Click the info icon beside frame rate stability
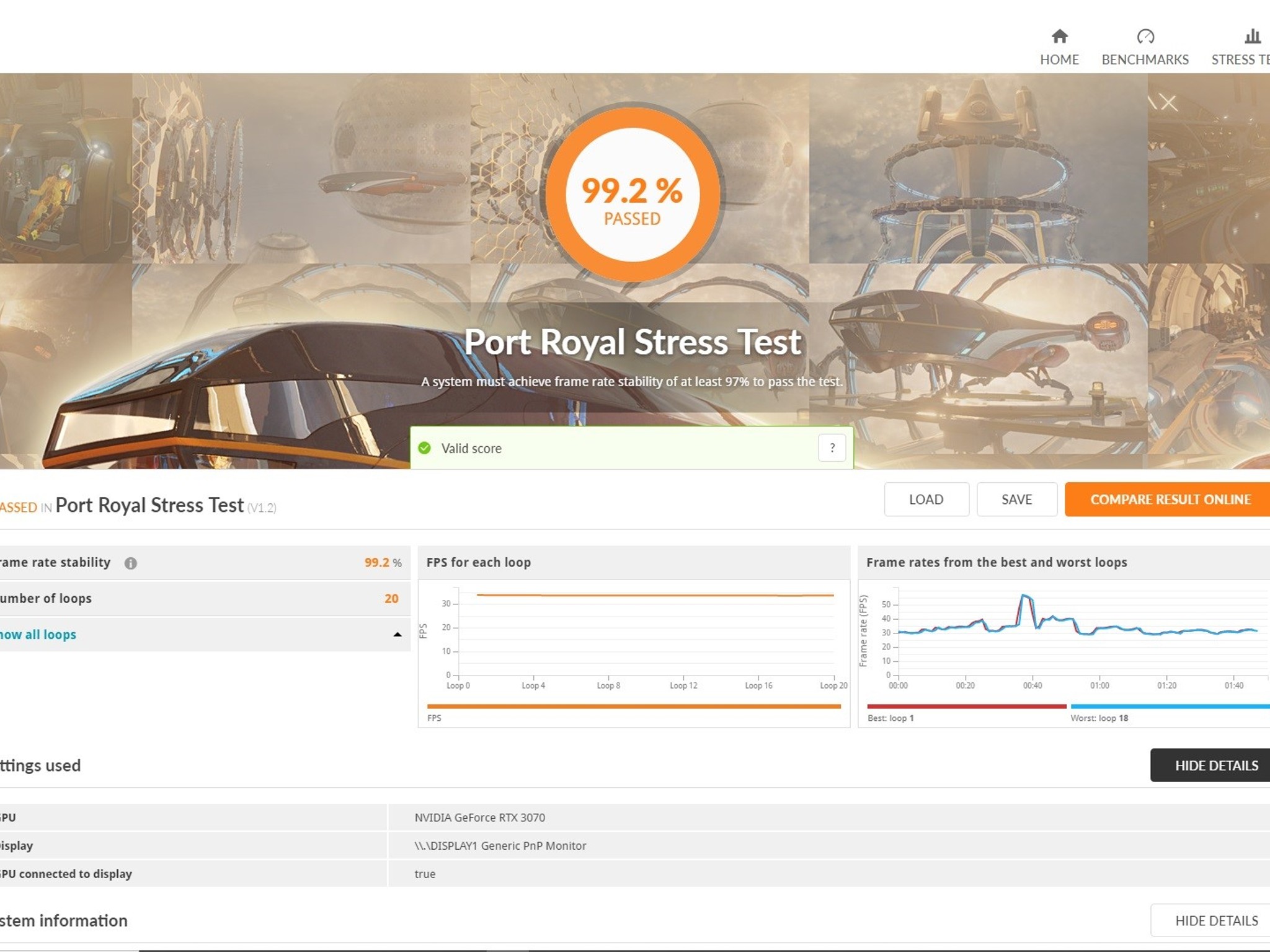 coord(130,563)
